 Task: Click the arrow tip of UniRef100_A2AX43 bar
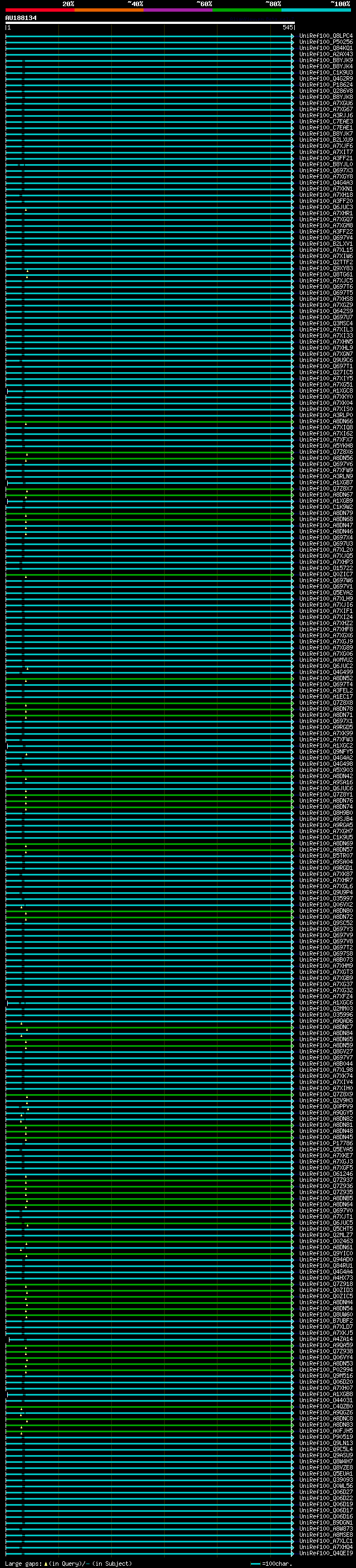coord(293,54)
